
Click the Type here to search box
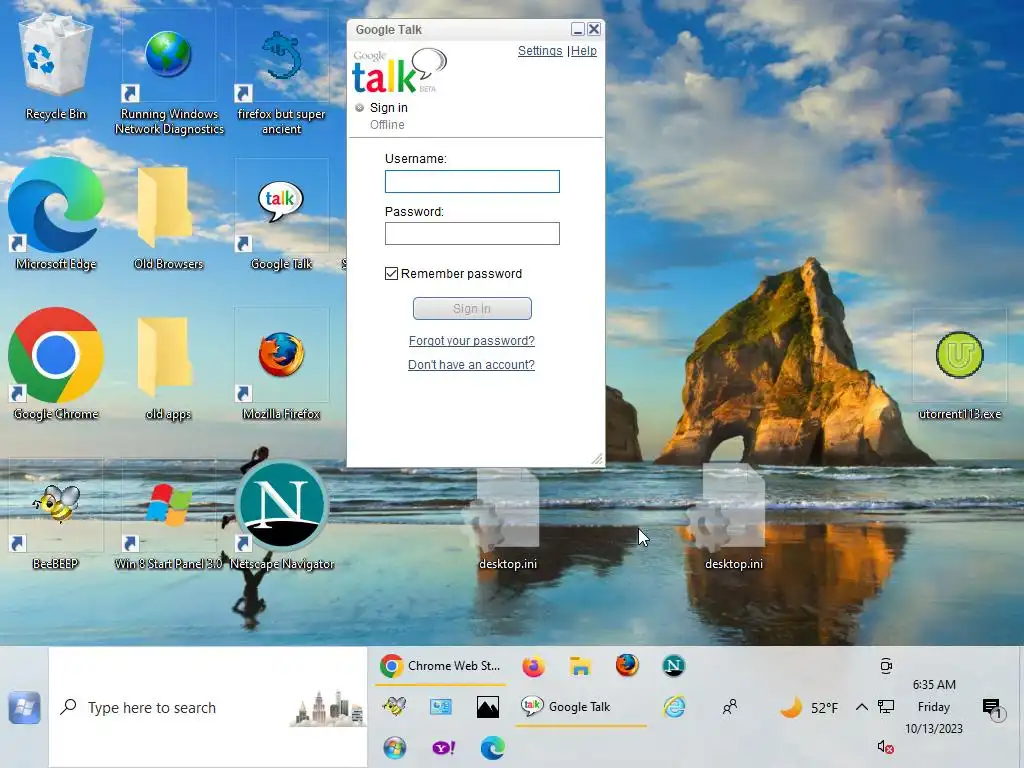(208, 707)
